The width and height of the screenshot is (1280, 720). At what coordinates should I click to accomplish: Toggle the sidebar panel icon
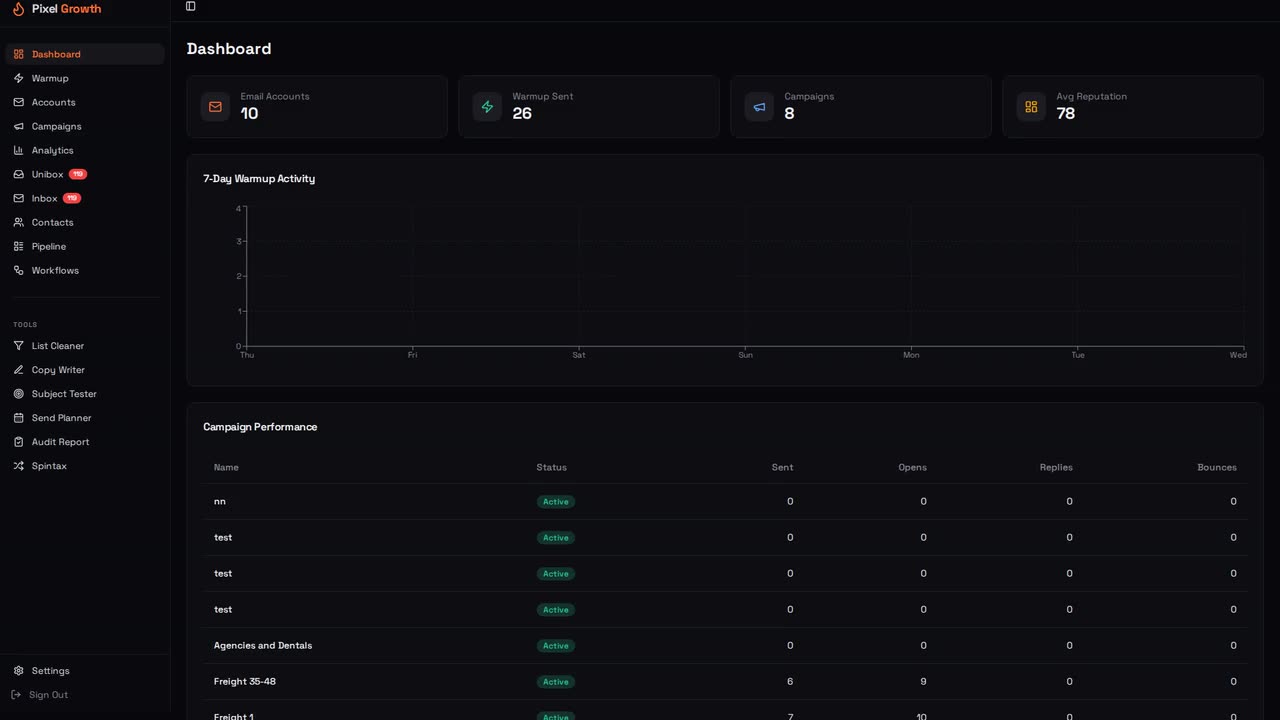point(191,6)
